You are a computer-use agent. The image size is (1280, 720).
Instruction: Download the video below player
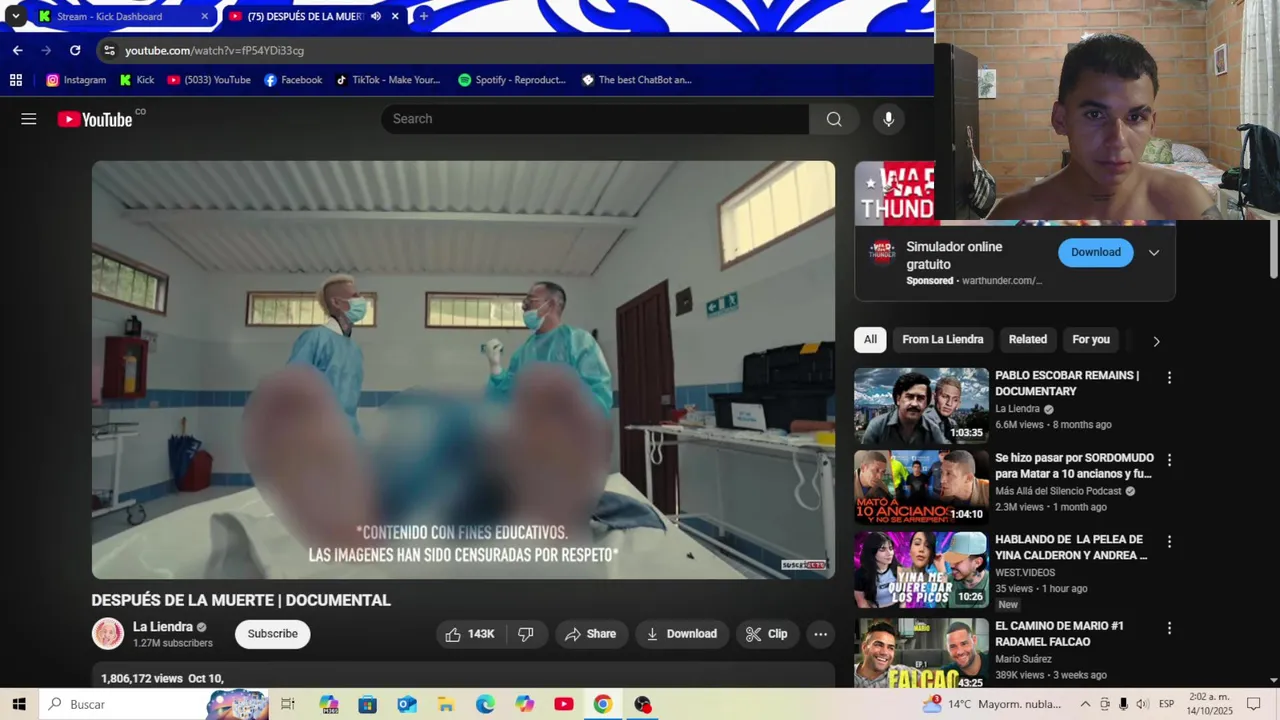tap(681, 634)
